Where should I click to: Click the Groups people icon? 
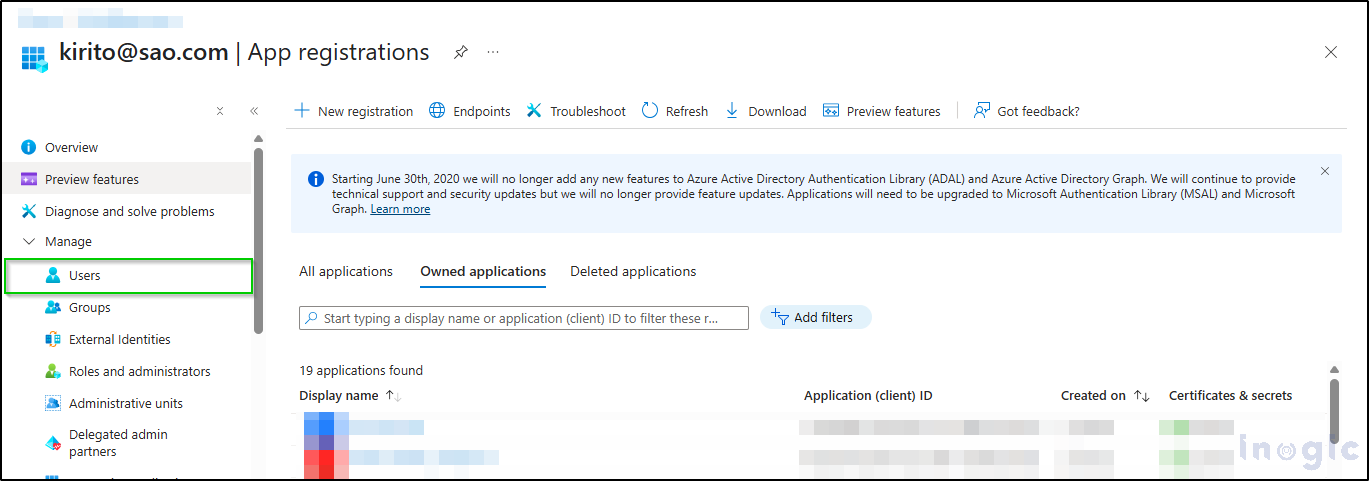pos(53,307)
